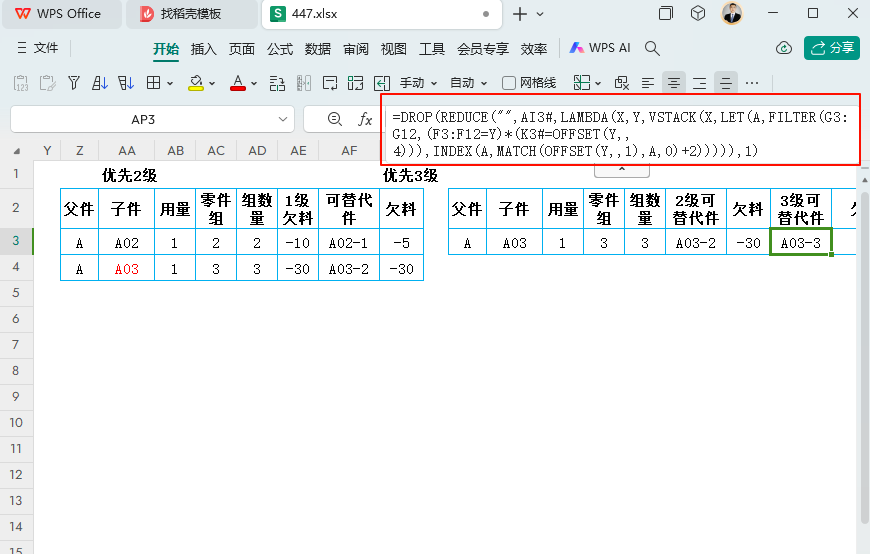
Task: Click the paste format clipboard icon
Action: click(47, 83)
